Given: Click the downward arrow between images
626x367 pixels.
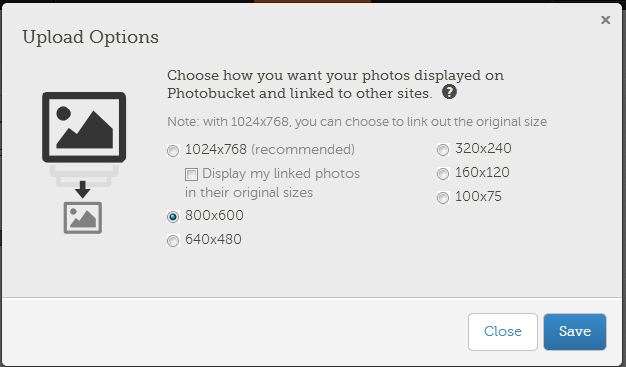Looking at the screenshot, I should point(83,190).
